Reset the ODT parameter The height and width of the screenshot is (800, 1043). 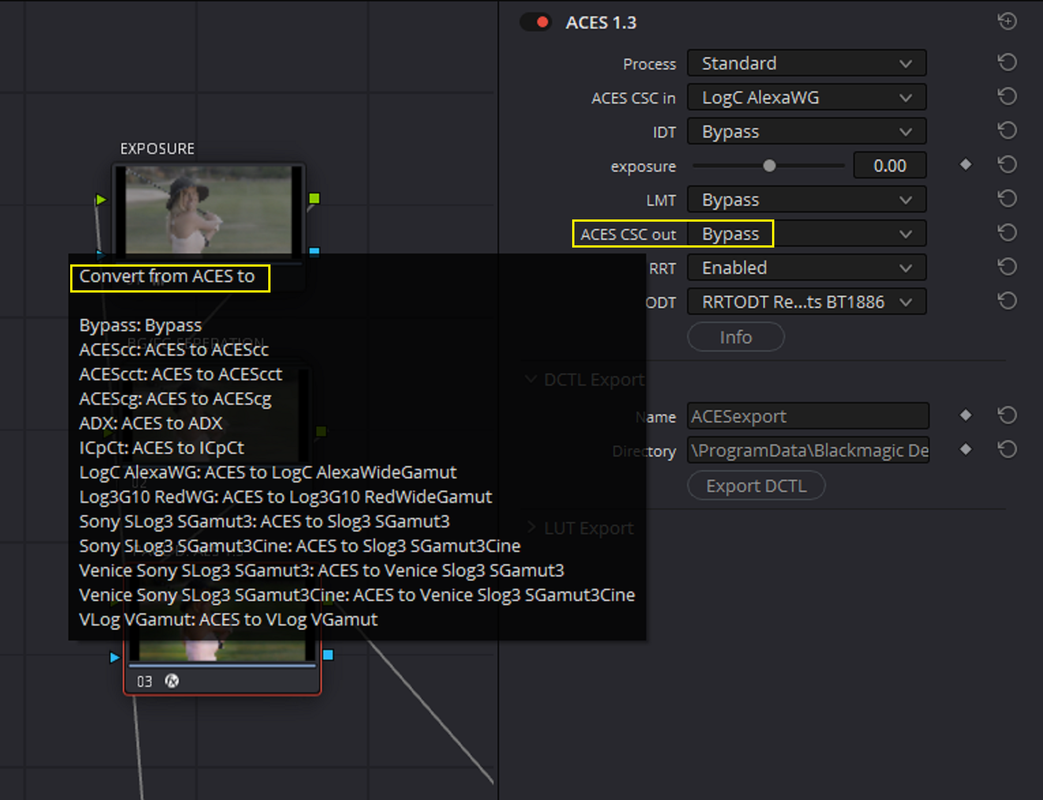click(1007, 301)
